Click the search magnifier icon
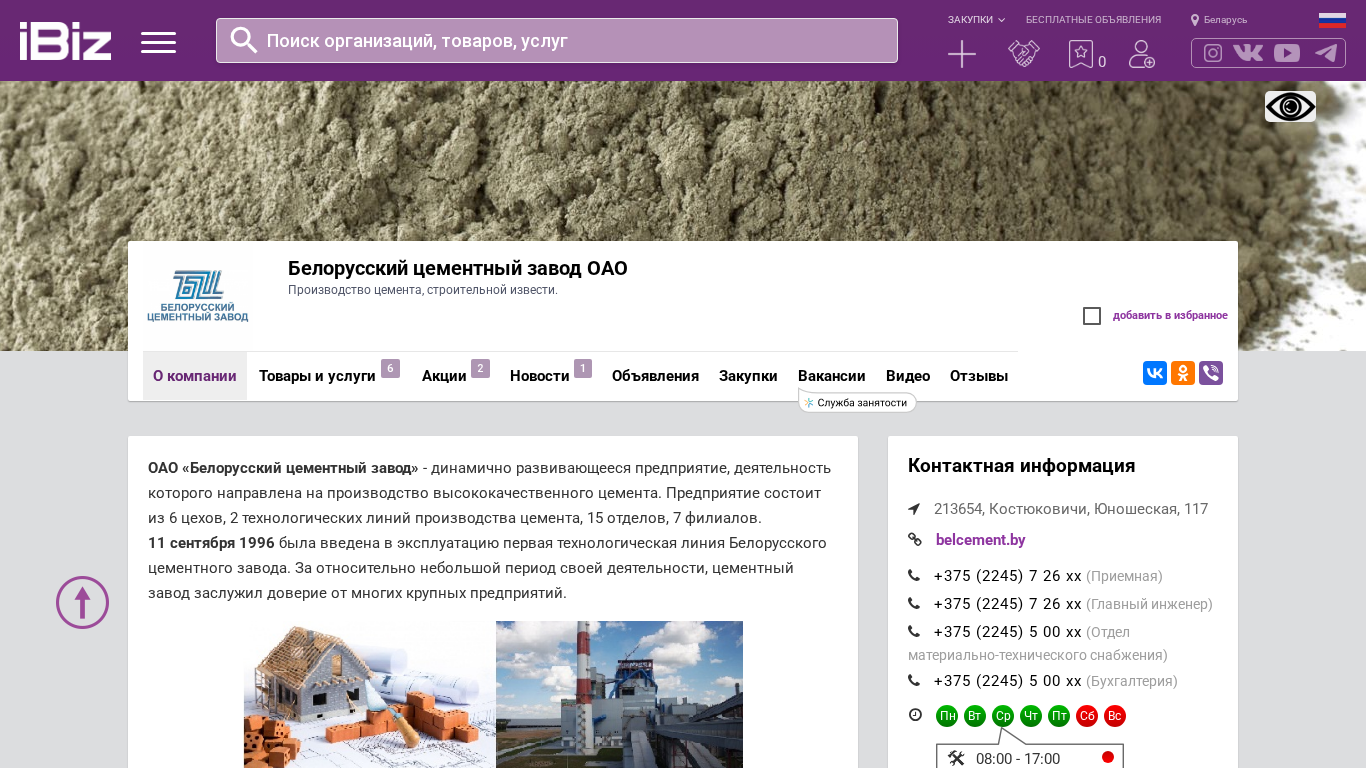The height and width of the screenshot is (768, 1366). (244, 40)
